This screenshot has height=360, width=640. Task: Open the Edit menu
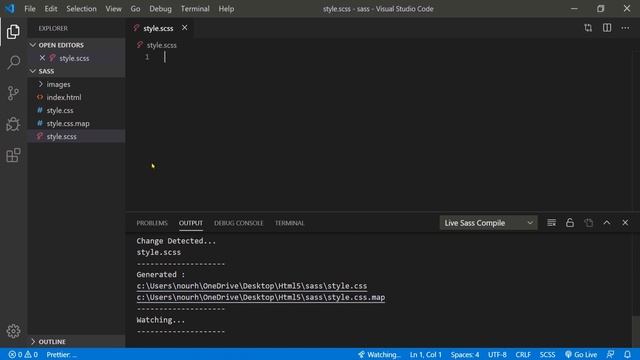pyautogui.click(x=51, y=9)
